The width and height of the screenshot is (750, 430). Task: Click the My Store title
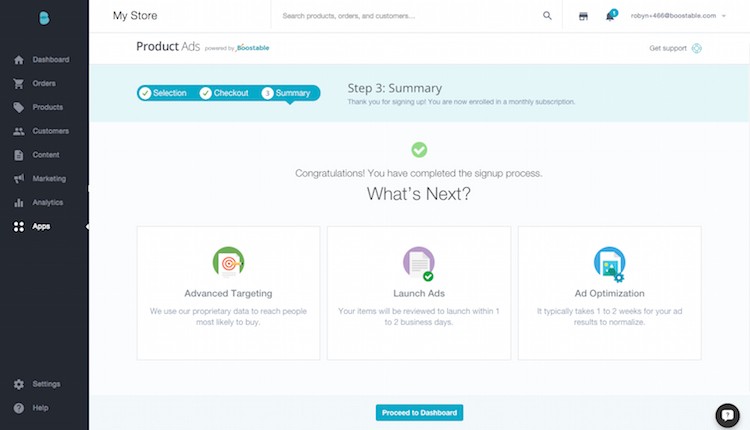pos(135,16)
